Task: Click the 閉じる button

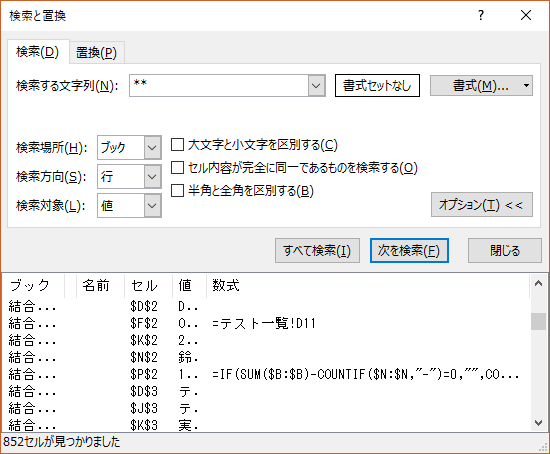Action: [505, 251]
